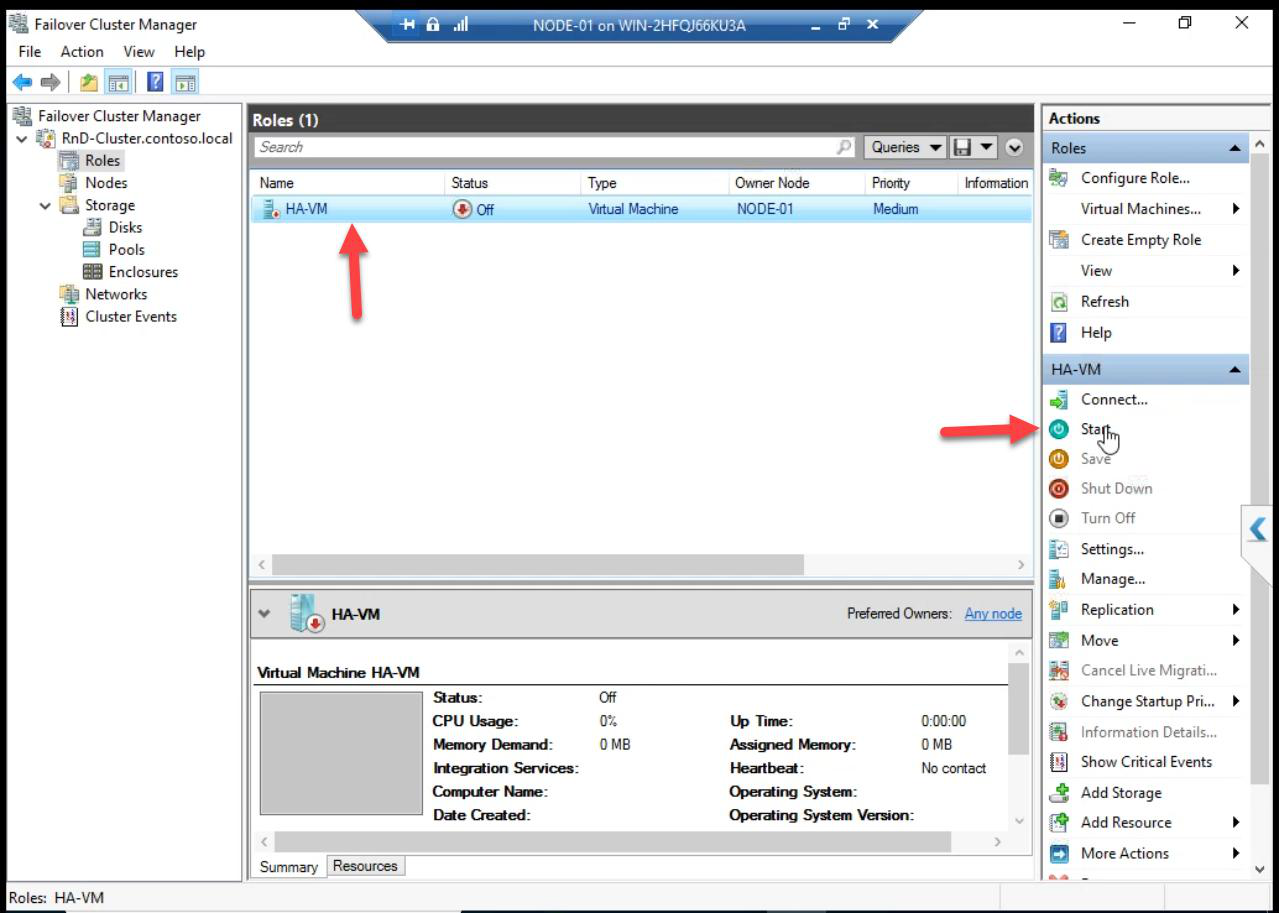Click Configure Role... action
Viewport: 1279px width, 913px height.
[1135, 178]
